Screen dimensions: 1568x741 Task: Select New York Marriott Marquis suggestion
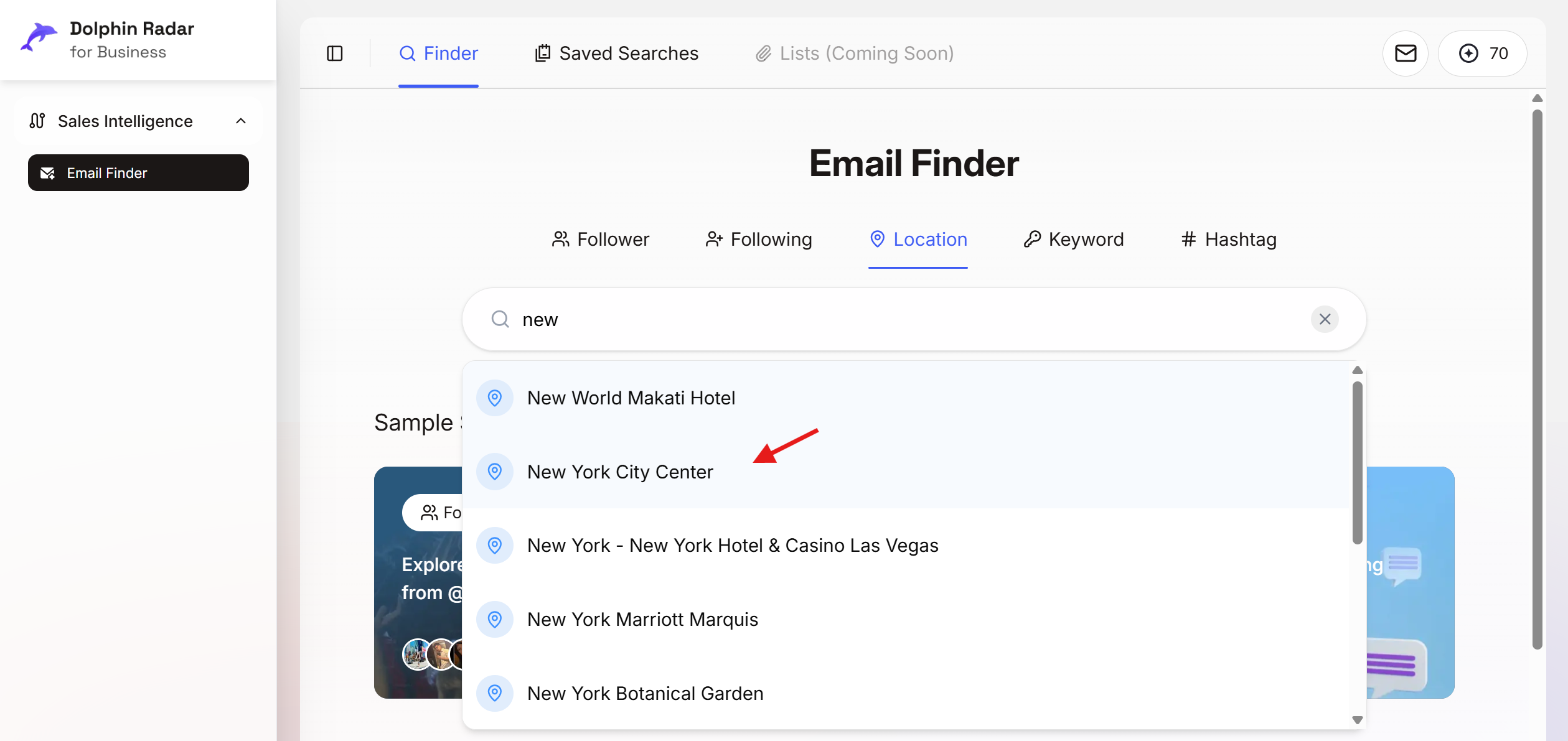[642, 620]
